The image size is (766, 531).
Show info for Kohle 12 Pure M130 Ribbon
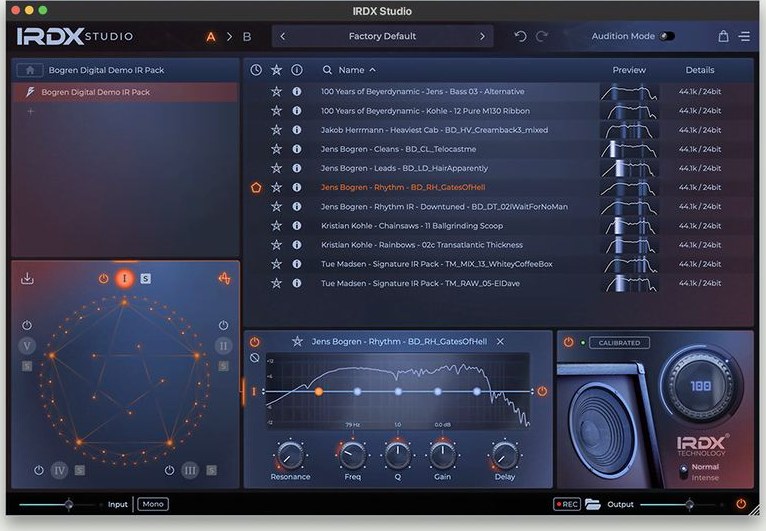coord(297,110)
